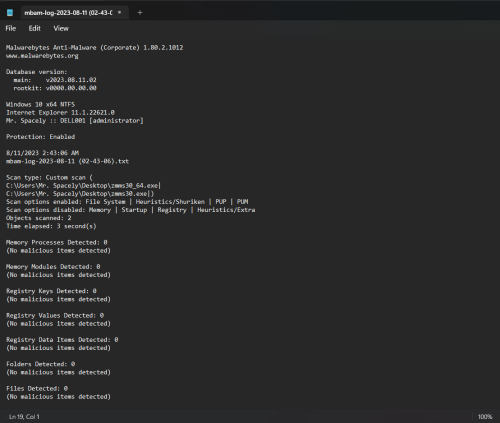
Task: Place cursor on Objects scanned: 2 line
Action: (x=38, y=218)
